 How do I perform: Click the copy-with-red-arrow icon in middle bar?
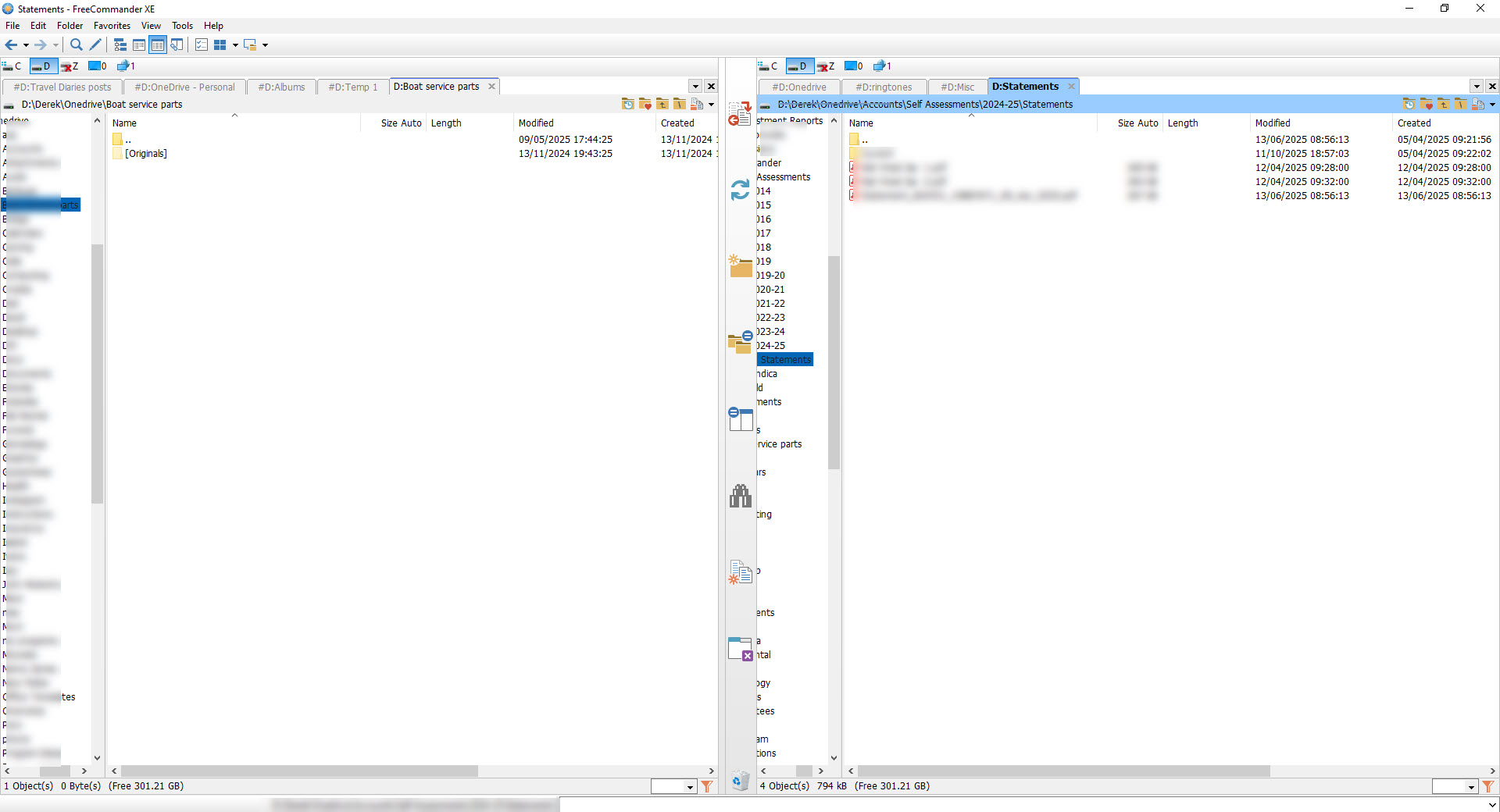(x=740, y=114)
